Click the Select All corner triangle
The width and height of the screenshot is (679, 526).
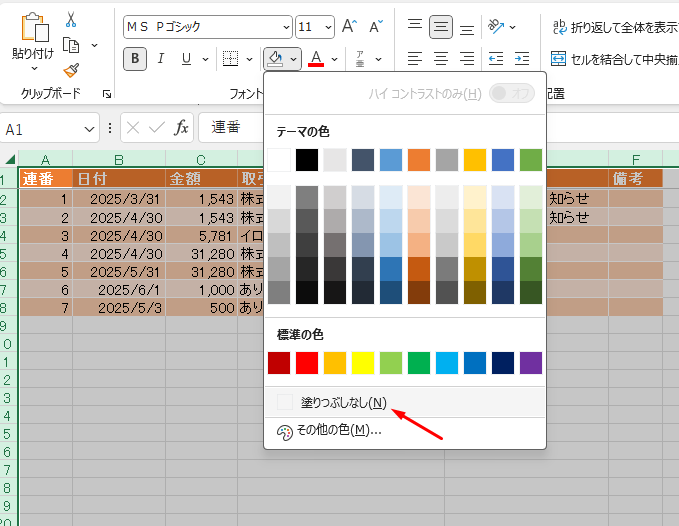[x=10, y=159]
